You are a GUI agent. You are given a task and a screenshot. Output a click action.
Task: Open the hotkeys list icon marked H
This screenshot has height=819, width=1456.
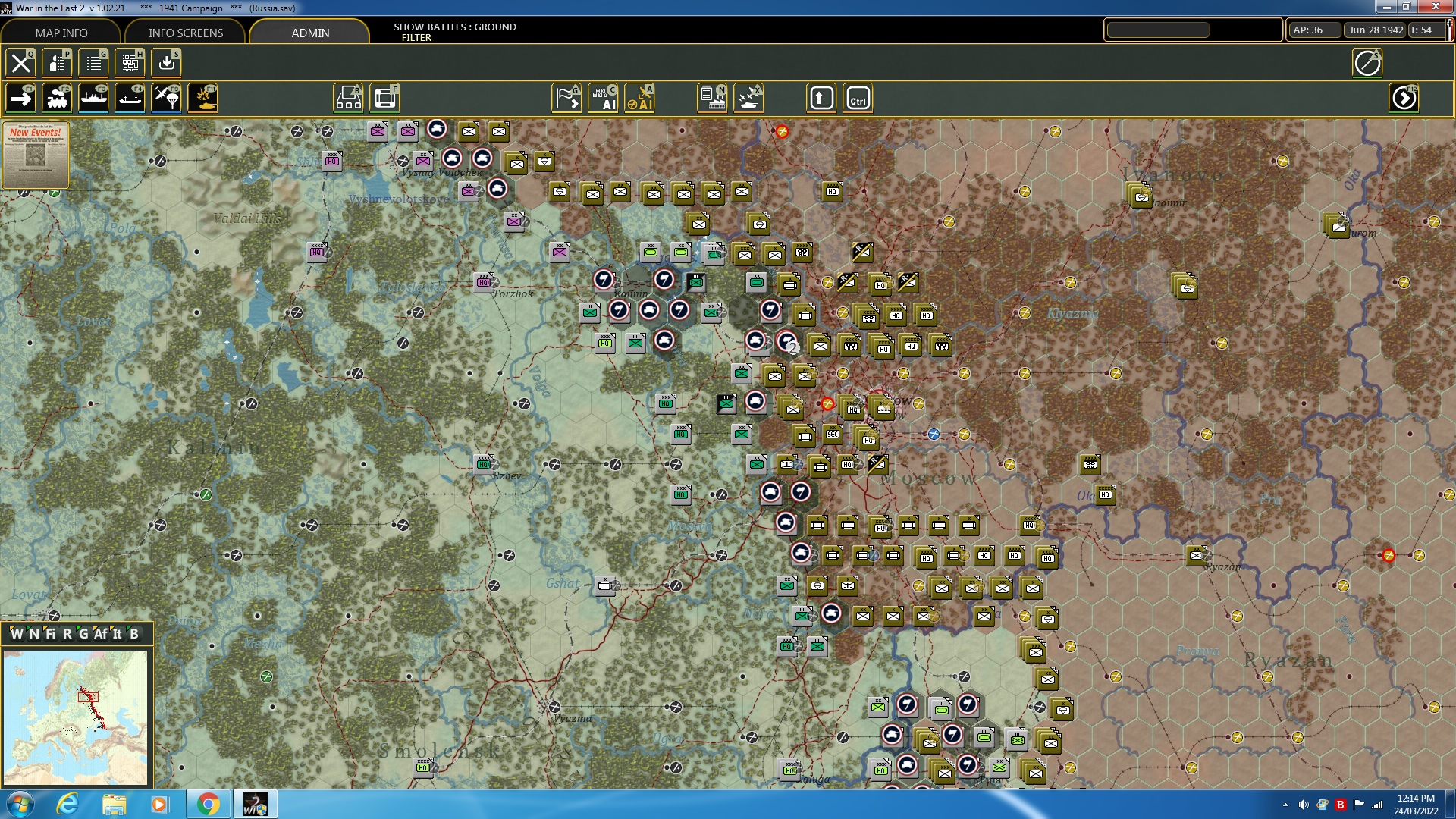(130, 63)
